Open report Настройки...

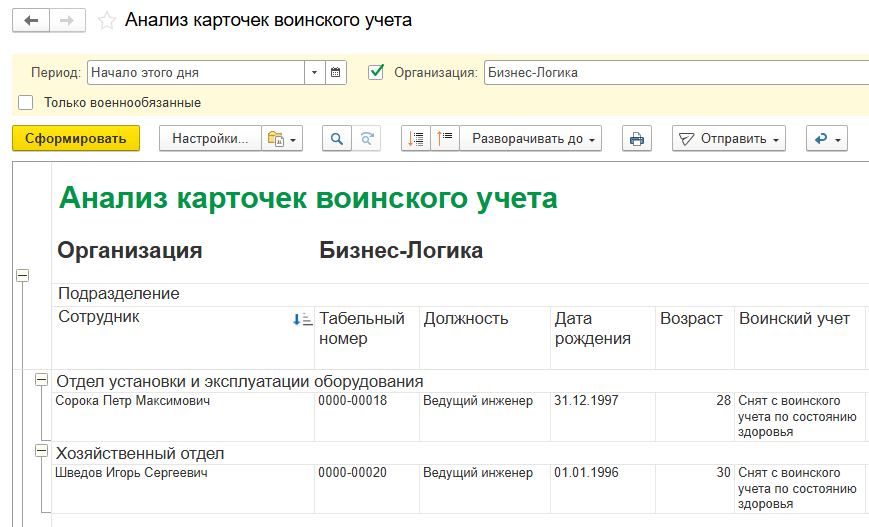[x=210, y=139]
